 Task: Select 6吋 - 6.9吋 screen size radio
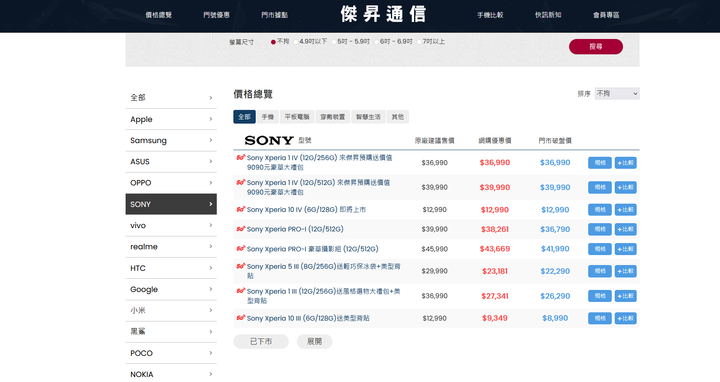[377, 42]
